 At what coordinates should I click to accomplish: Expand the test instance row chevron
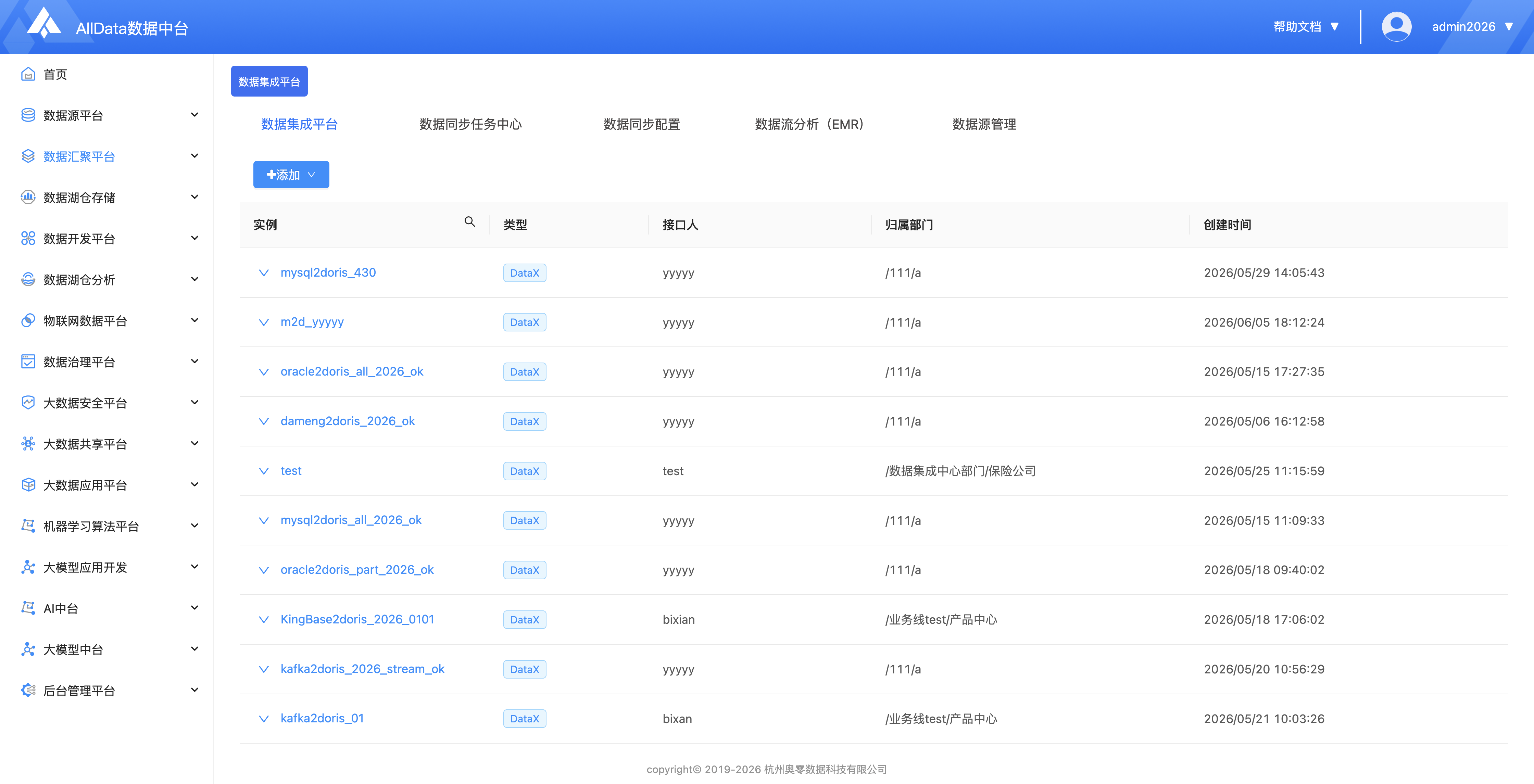pyautogui.click(x=264, y=471)
